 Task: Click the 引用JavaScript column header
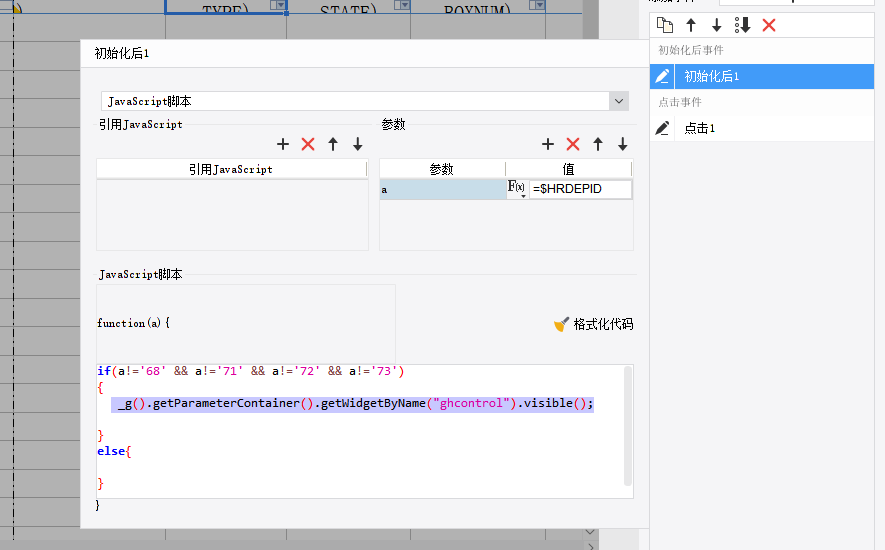coord(231,169)
